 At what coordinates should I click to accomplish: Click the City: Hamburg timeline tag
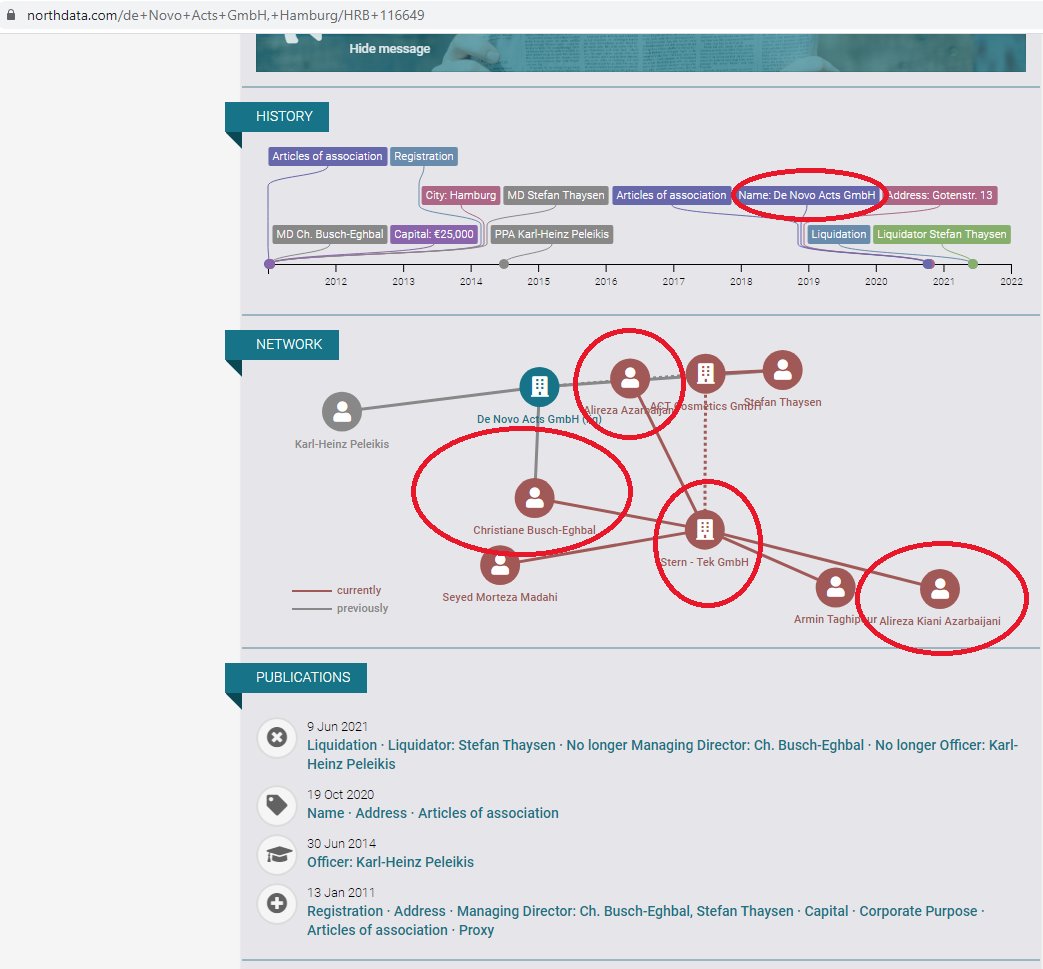[460, 196]
